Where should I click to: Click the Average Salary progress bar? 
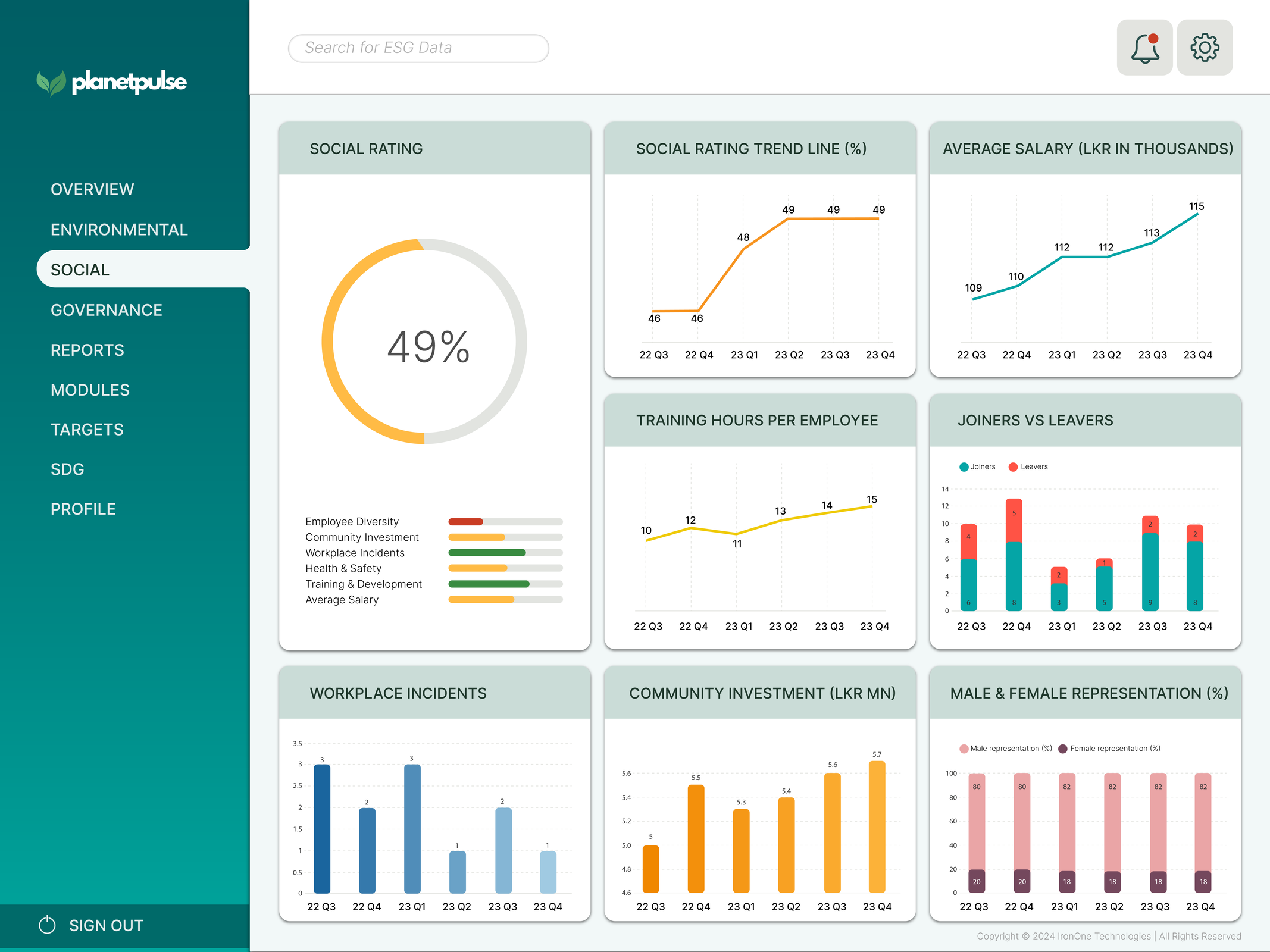point(505,600)
